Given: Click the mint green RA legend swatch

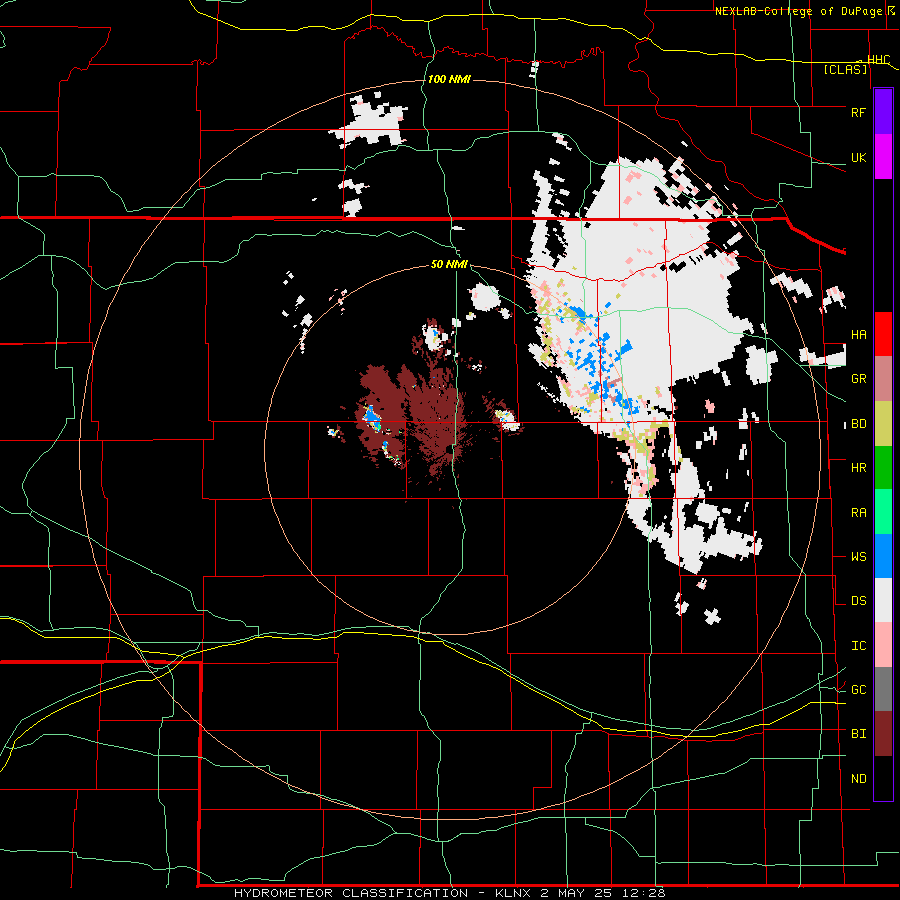Looking at the screenshot, I should (883, 512).
